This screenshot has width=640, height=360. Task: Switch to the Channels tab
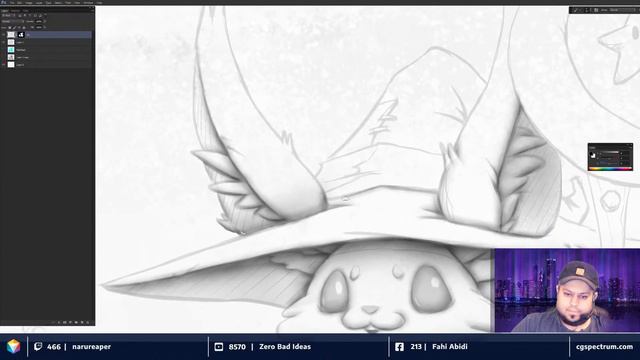click(x=16, y=11)
